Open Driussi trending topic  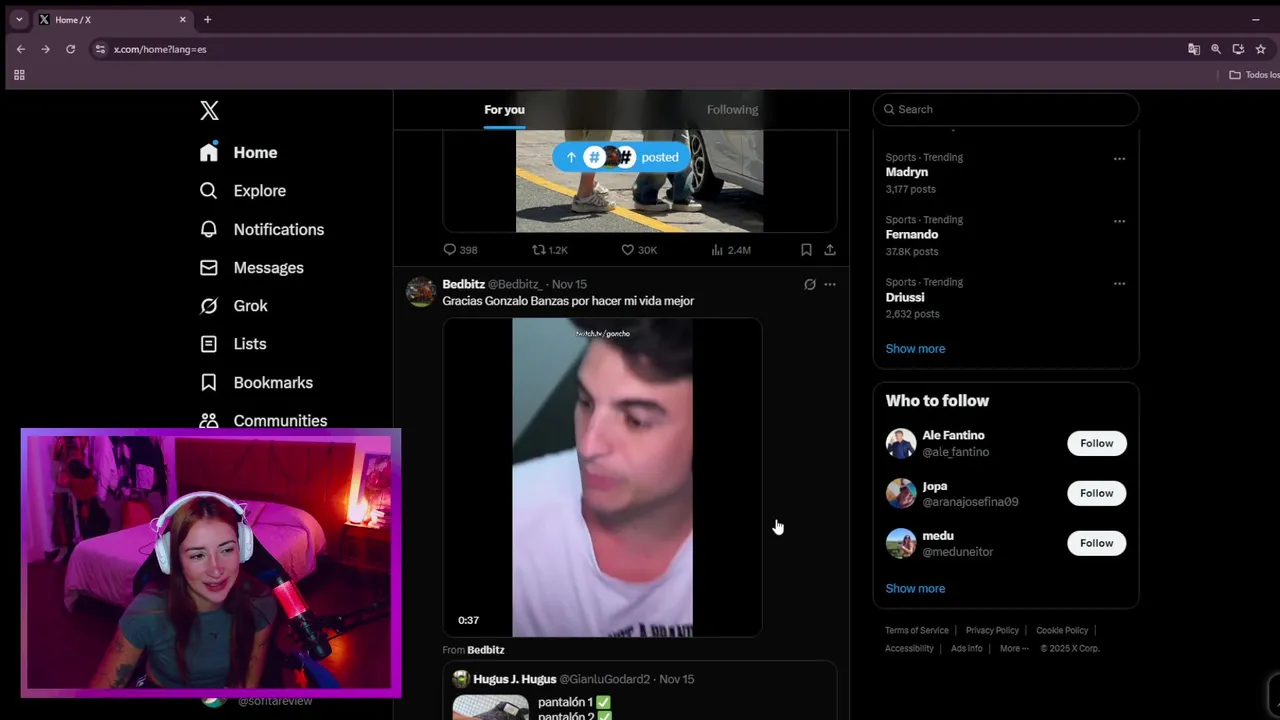pyautogui.click(x=905, y=297)
